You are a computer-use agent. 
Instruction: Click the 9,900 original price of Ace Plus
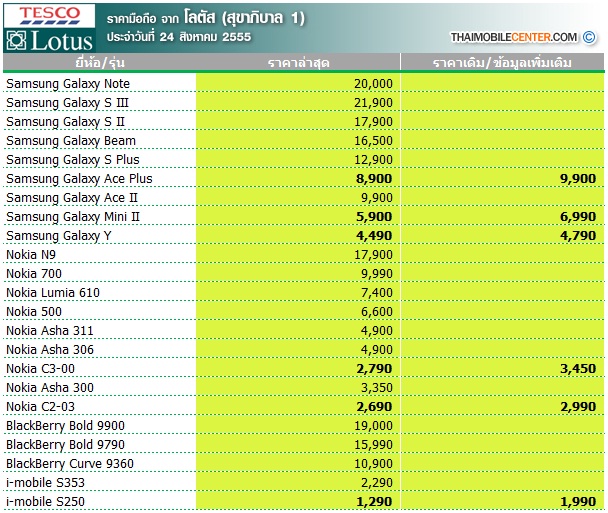[x=578, y=179]
